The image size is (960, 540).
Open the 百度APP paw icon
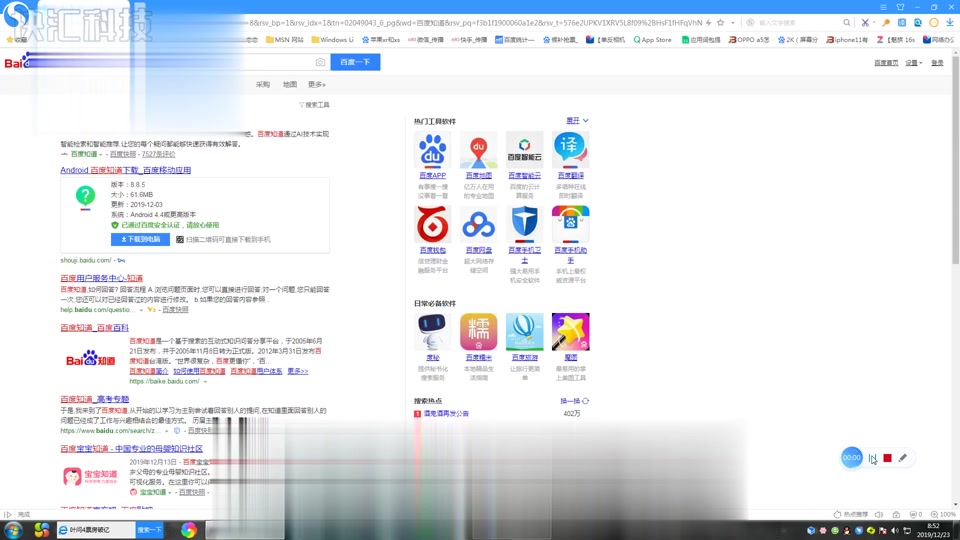(x=432, y=150)
